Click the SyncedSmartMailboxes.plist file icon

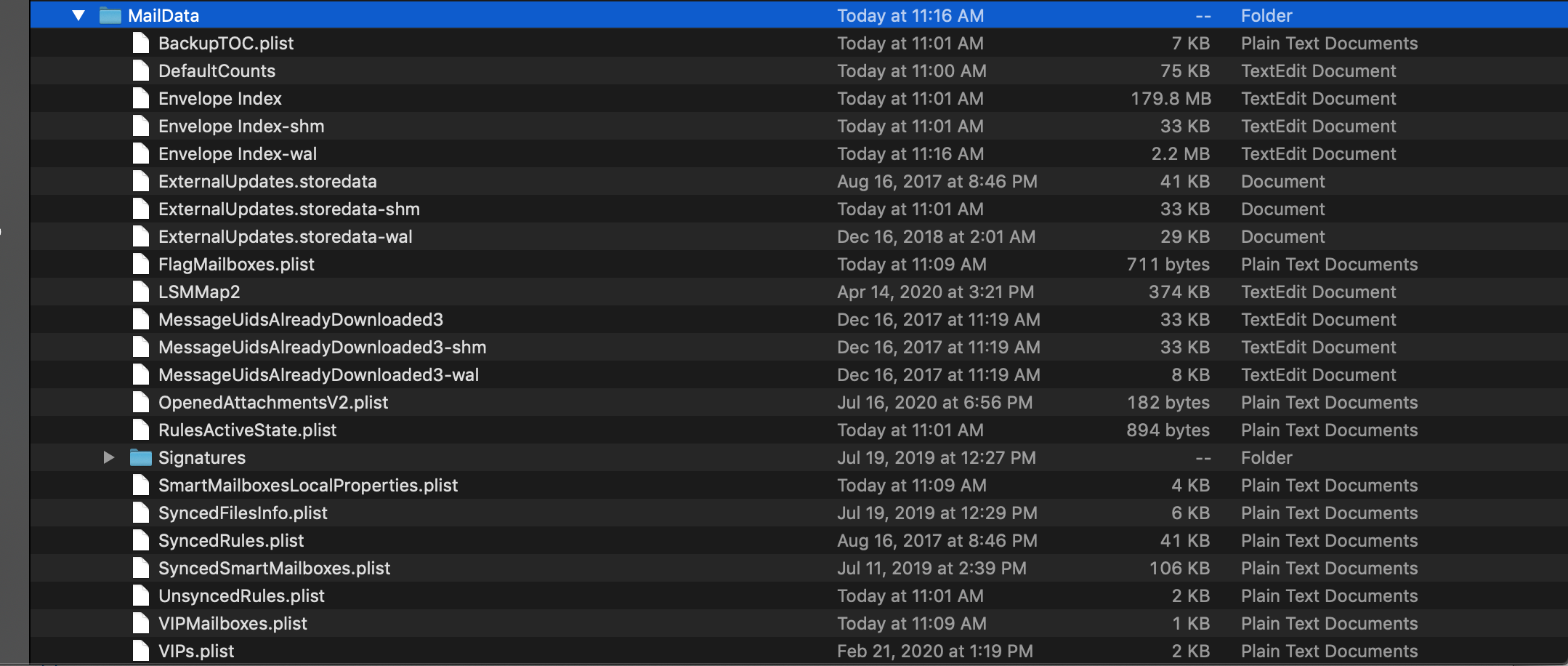coord(141,568)
